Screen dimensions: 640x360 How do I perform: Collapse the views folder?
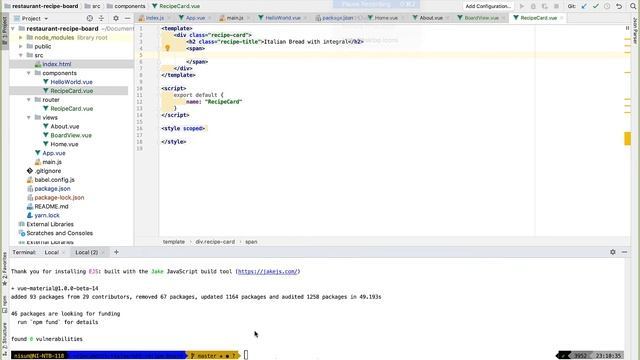tap(29, 118)
